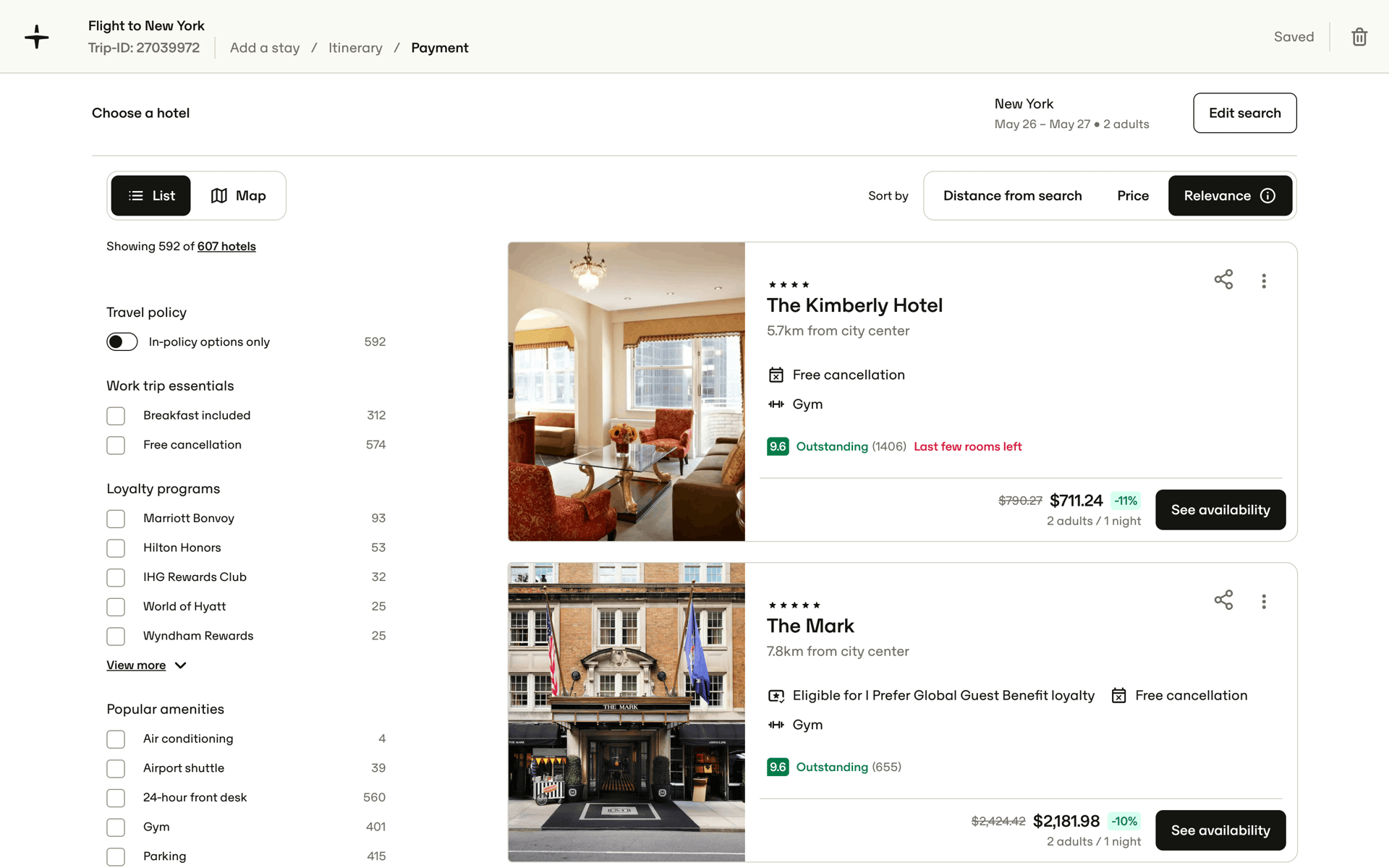This screenshot has height=868, width=1389.
Task: Open more options for The Mark
Action: [x=1264, y=601]
